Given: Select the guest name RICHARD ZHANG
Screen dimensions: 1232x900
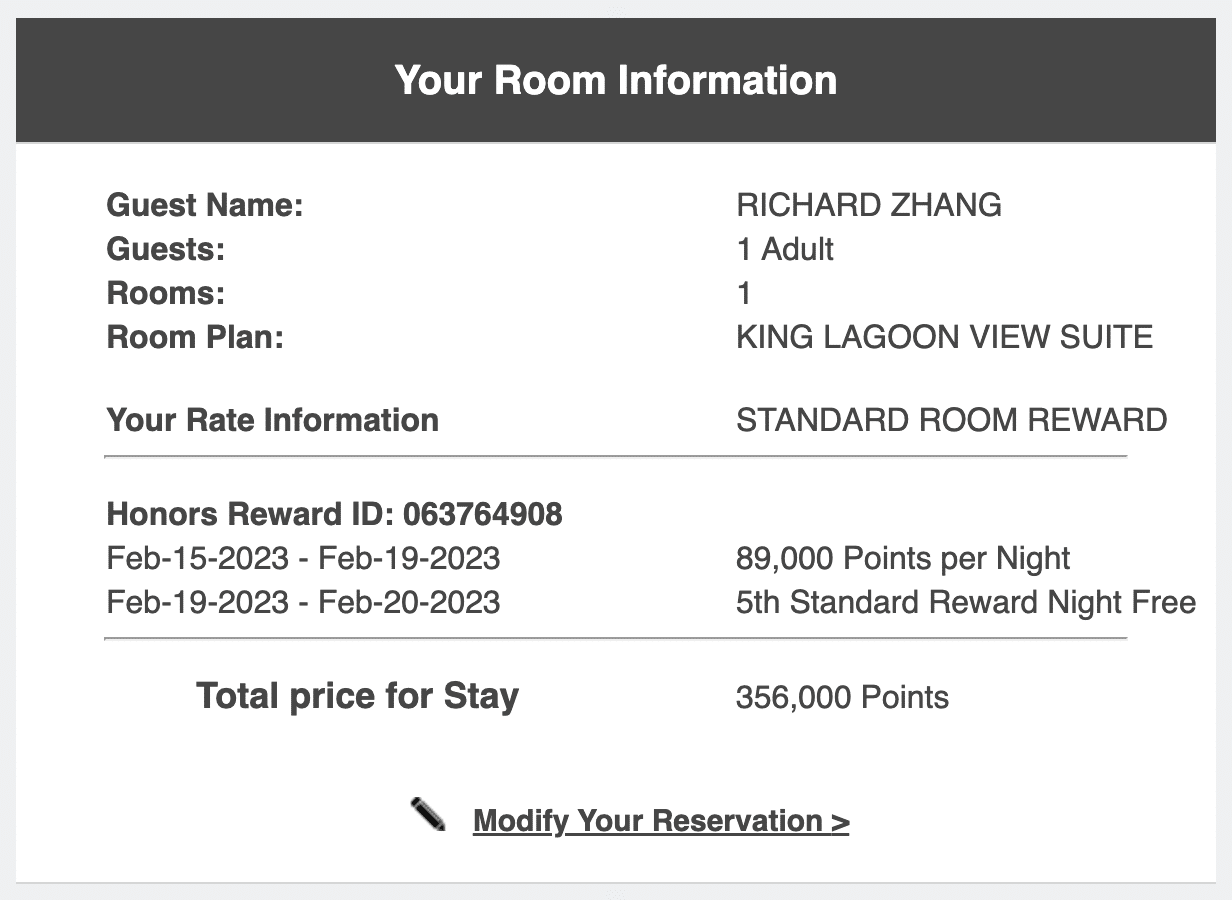Looking at the screenshot, I should click(868, 205).
